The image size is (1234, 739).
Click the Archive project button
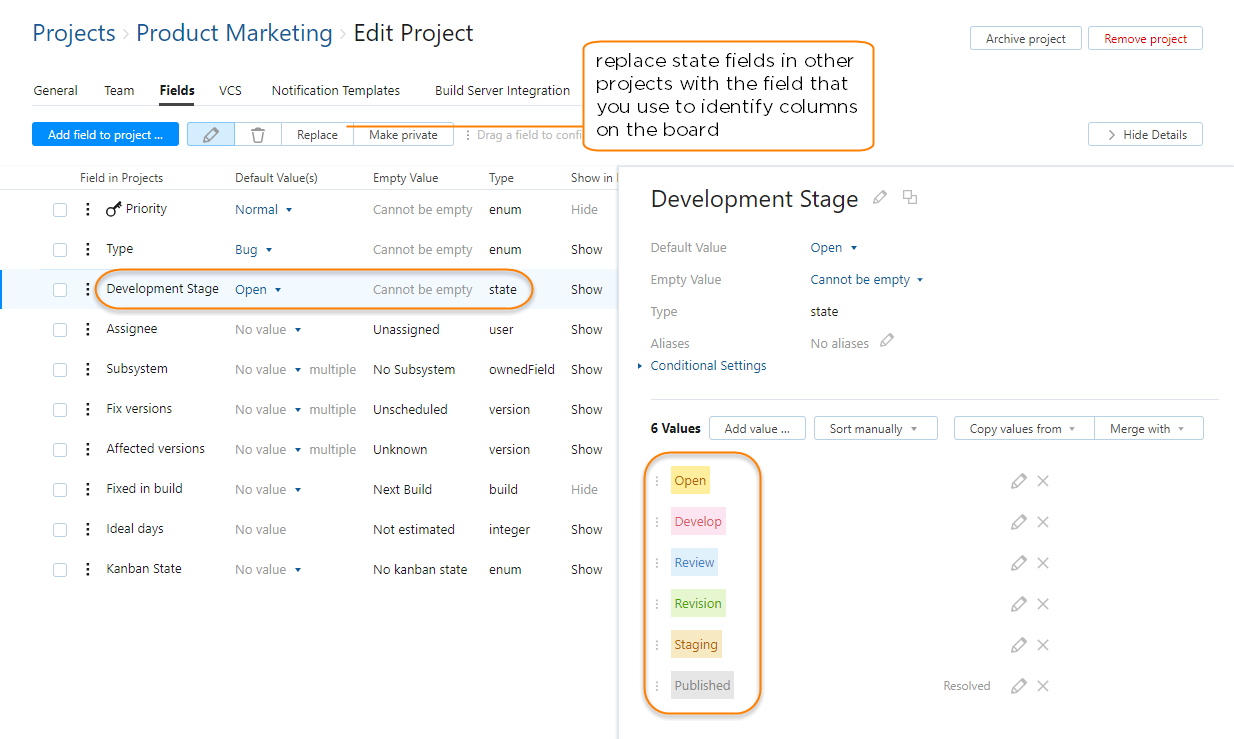pyautogui.click(x=1025, y=38)
